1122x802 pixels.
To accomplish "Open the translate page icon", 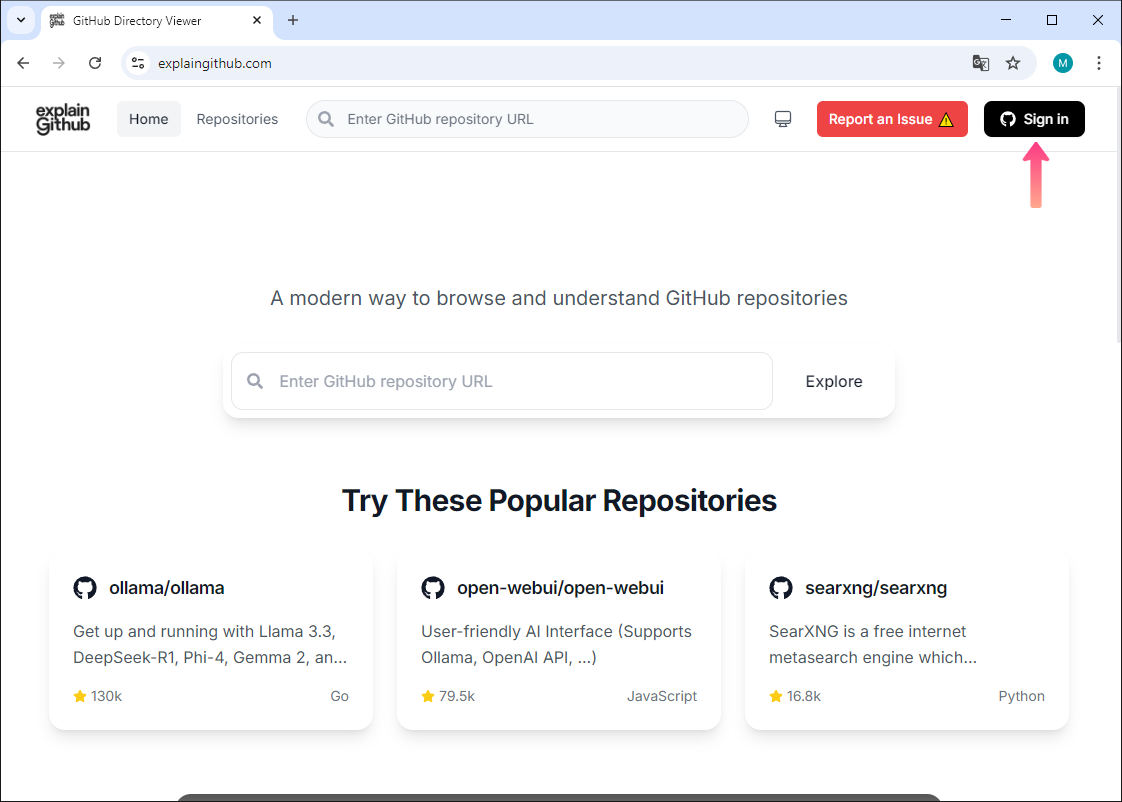I will point(980,63).
